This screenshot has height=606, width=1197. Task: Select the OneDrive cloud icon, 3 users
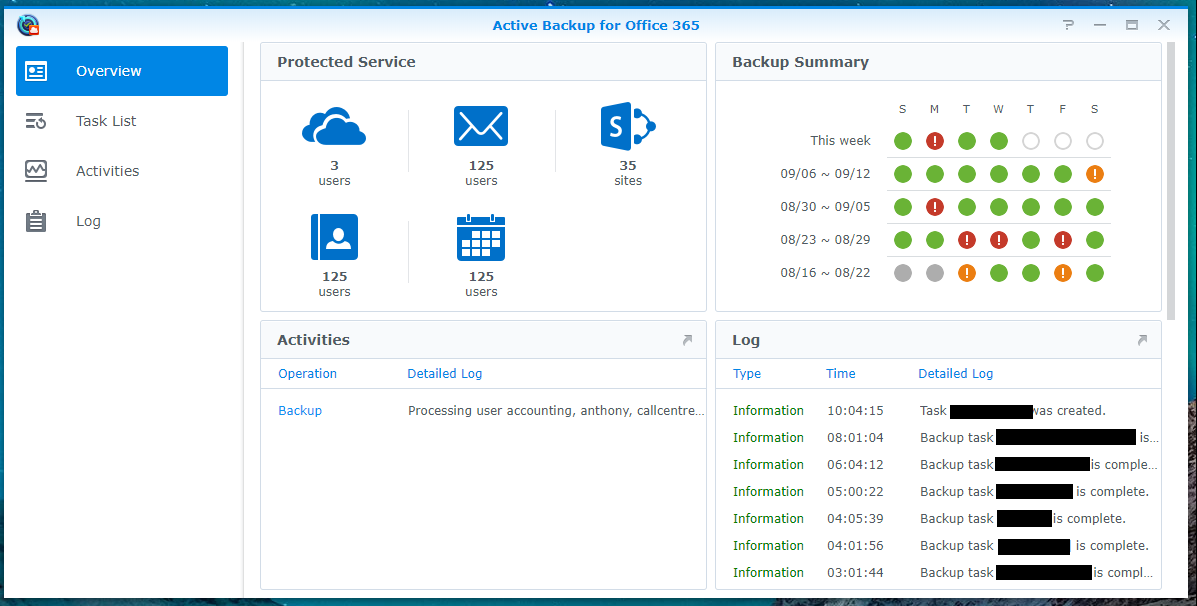pos(334,127)
